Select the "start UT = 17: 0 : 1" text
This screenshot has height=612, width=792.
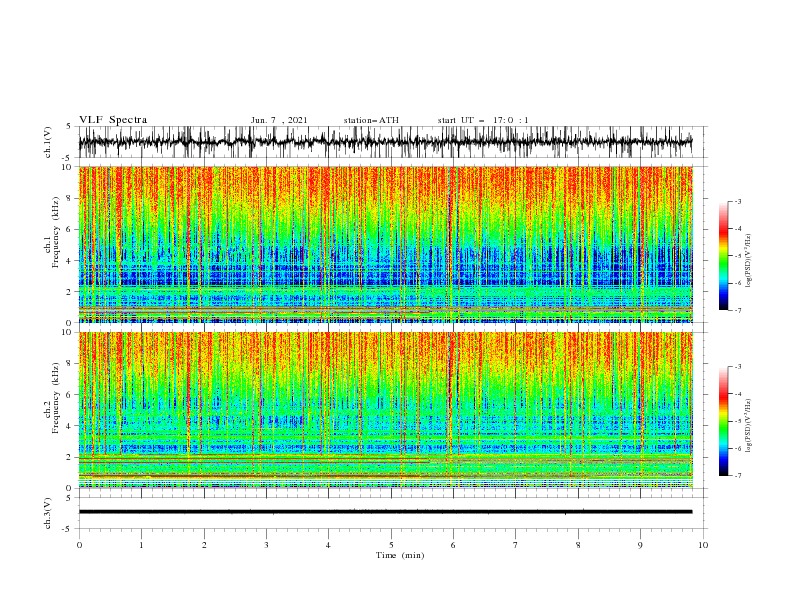pos(483,120)
